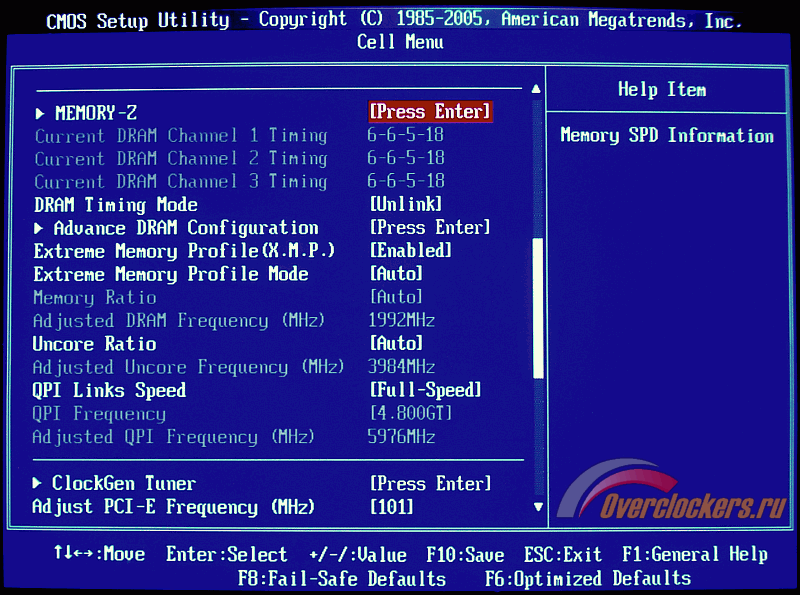The image size is (800, 595).
Task: Toggle Extreme Memory Profile (X.M.P.) [Enabled]
Action: click(411, 250)
